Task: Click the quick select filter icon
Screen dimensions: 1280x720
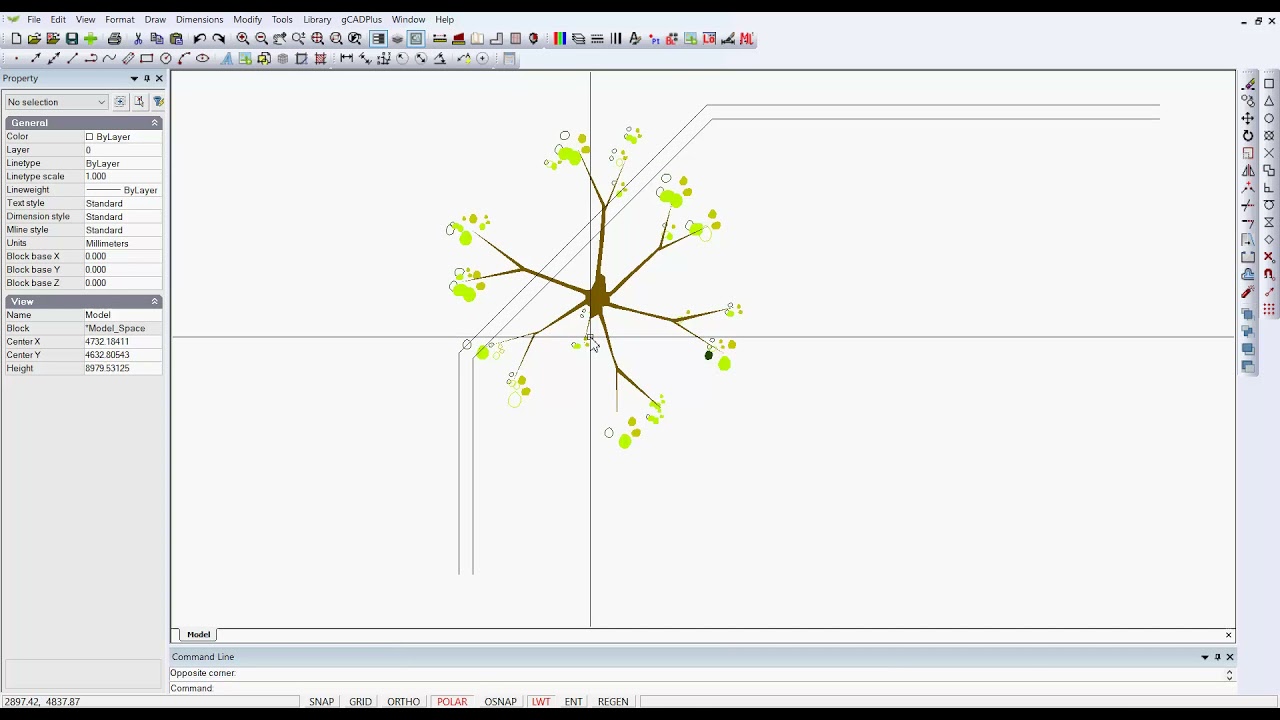Action: (x=158, y=102)
